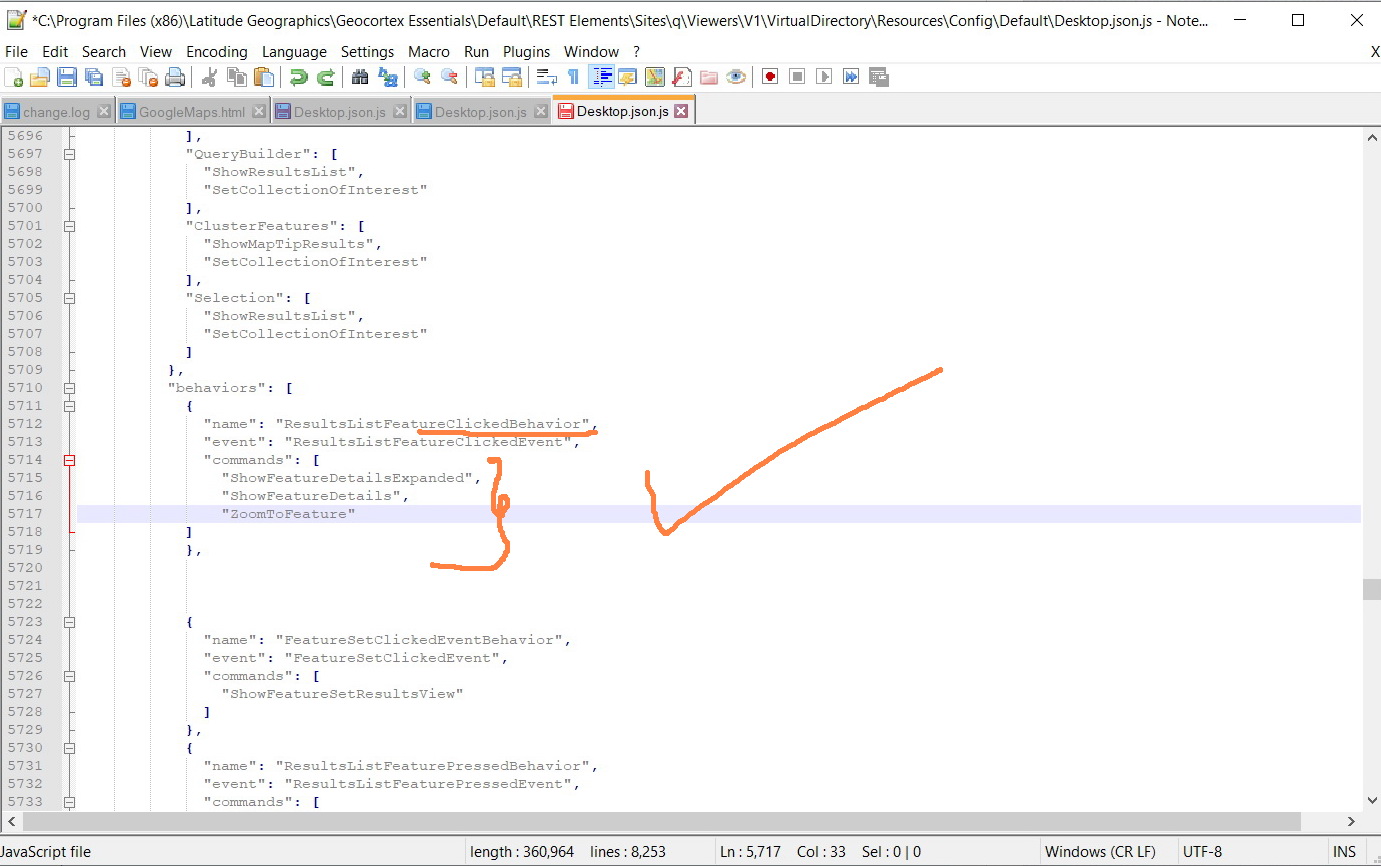Collapse the Selection block at line 5705
This screenshot has height=866, width=1381.
click(70, 298)
